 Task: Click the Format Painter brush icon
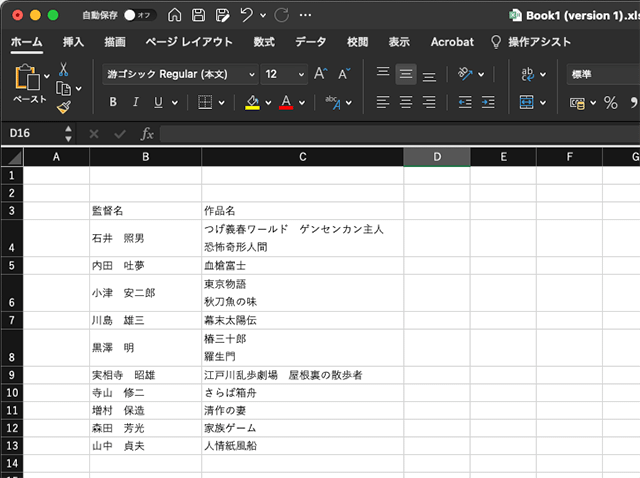coord(63,107)
